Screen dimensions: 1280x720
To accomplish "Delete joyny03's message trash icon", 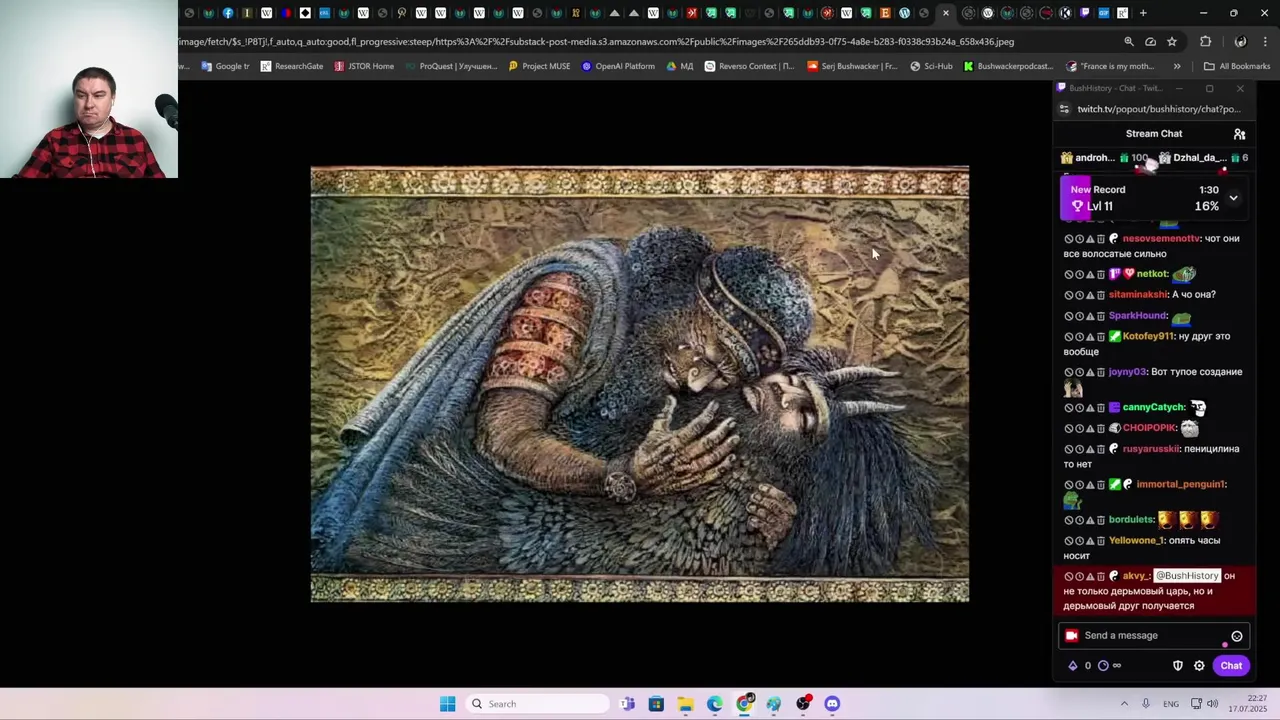I will coord(1101,372).
